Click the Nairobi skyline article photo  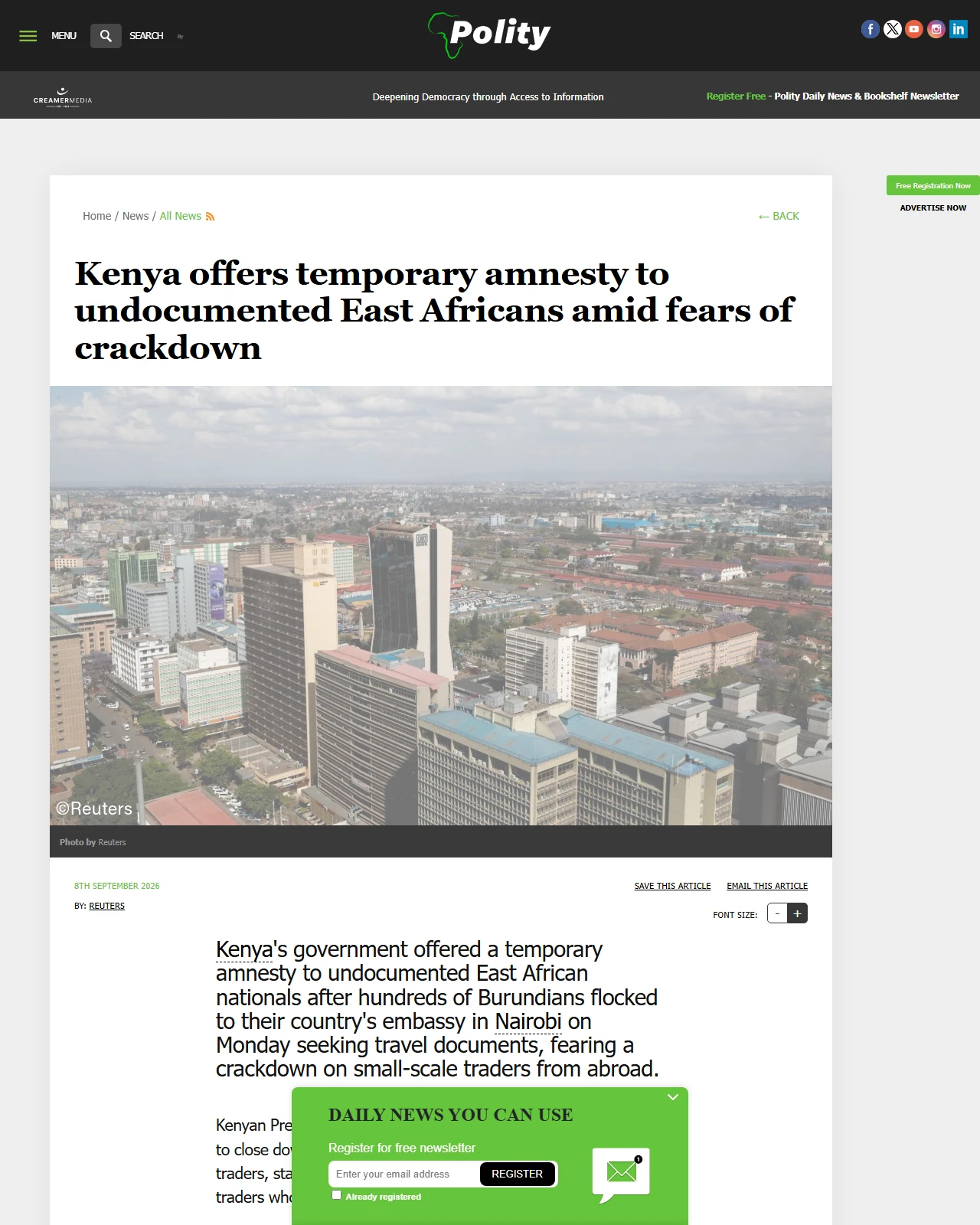click(441, 605)
